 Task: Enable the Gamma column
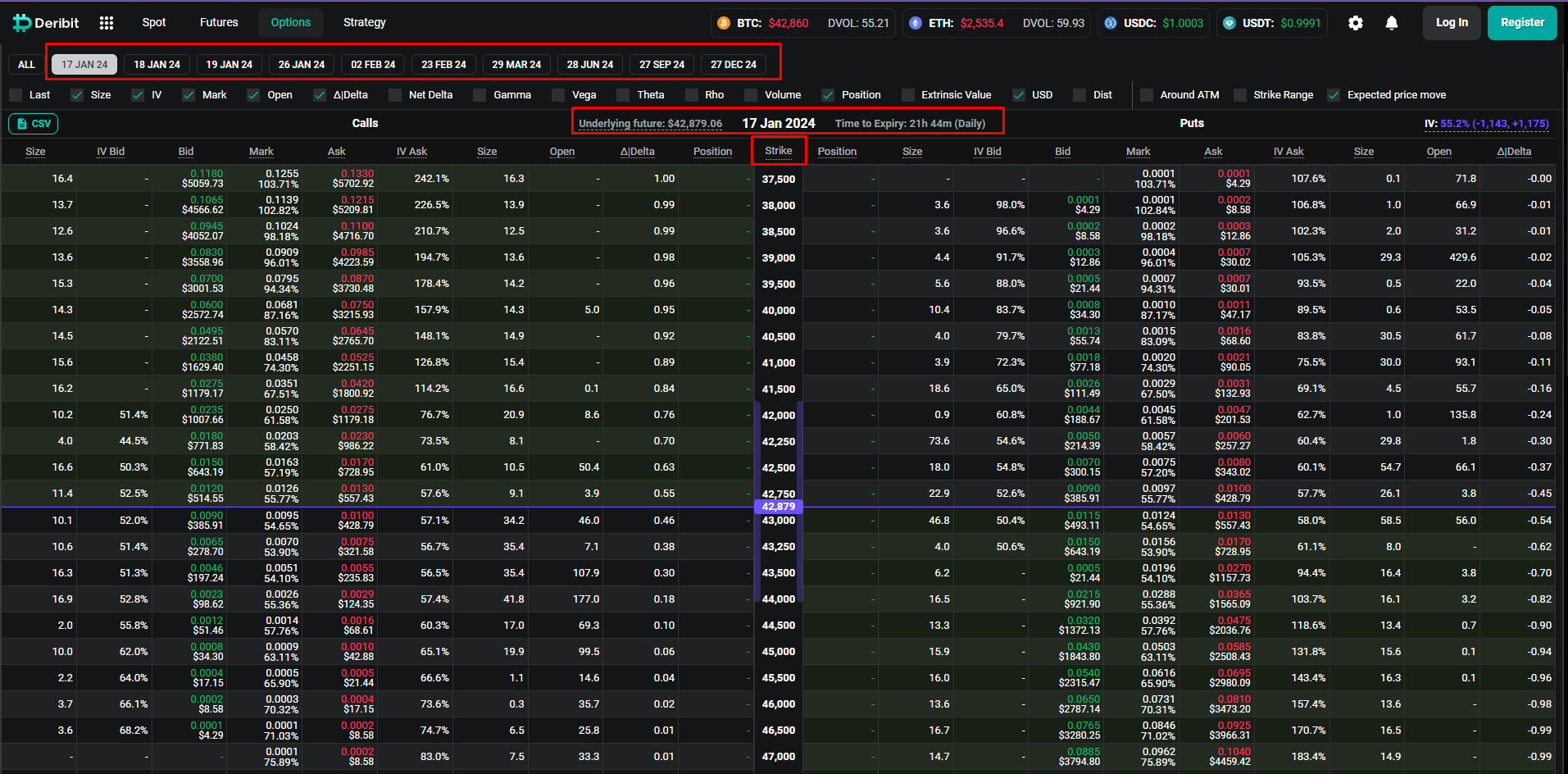pyautogui.click(x=479, y=95)
